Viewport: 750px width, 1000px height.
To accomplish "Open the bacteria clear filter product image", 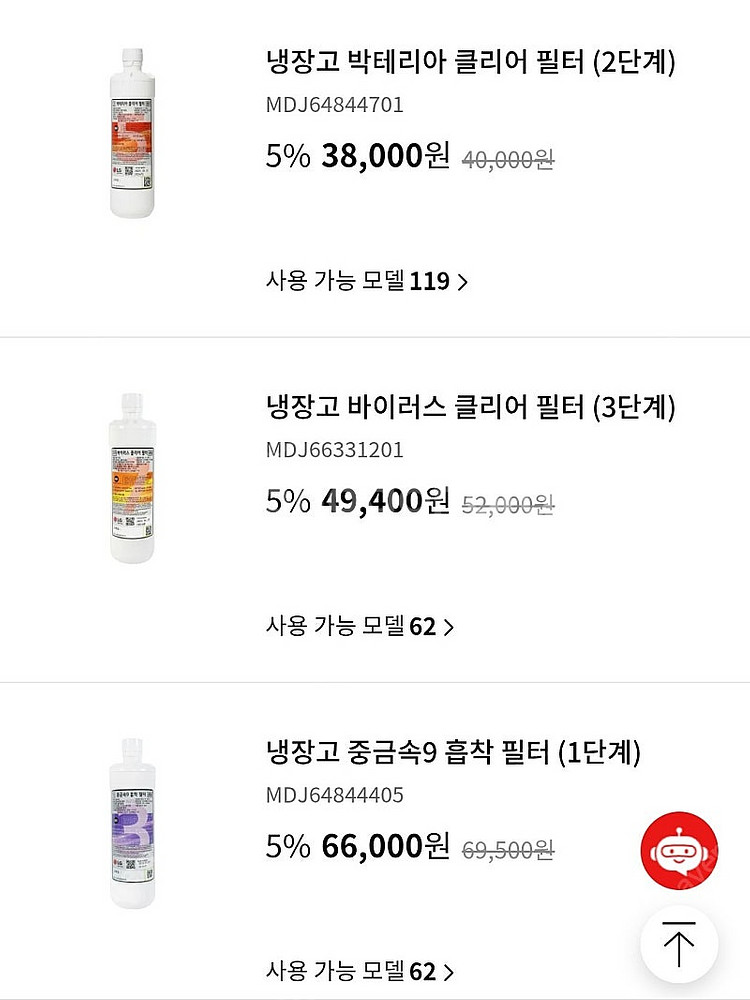I will point(131,133).
